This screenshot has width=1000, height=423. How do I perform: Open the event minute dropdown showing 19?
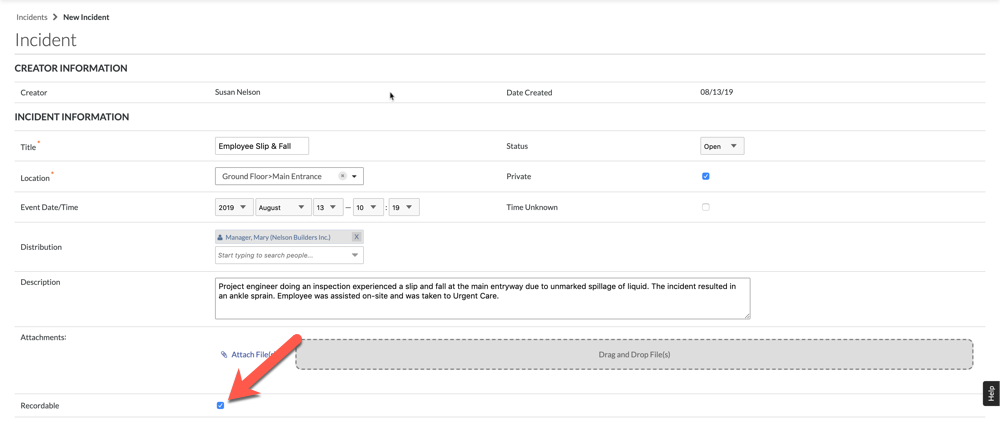coord(403,207)
